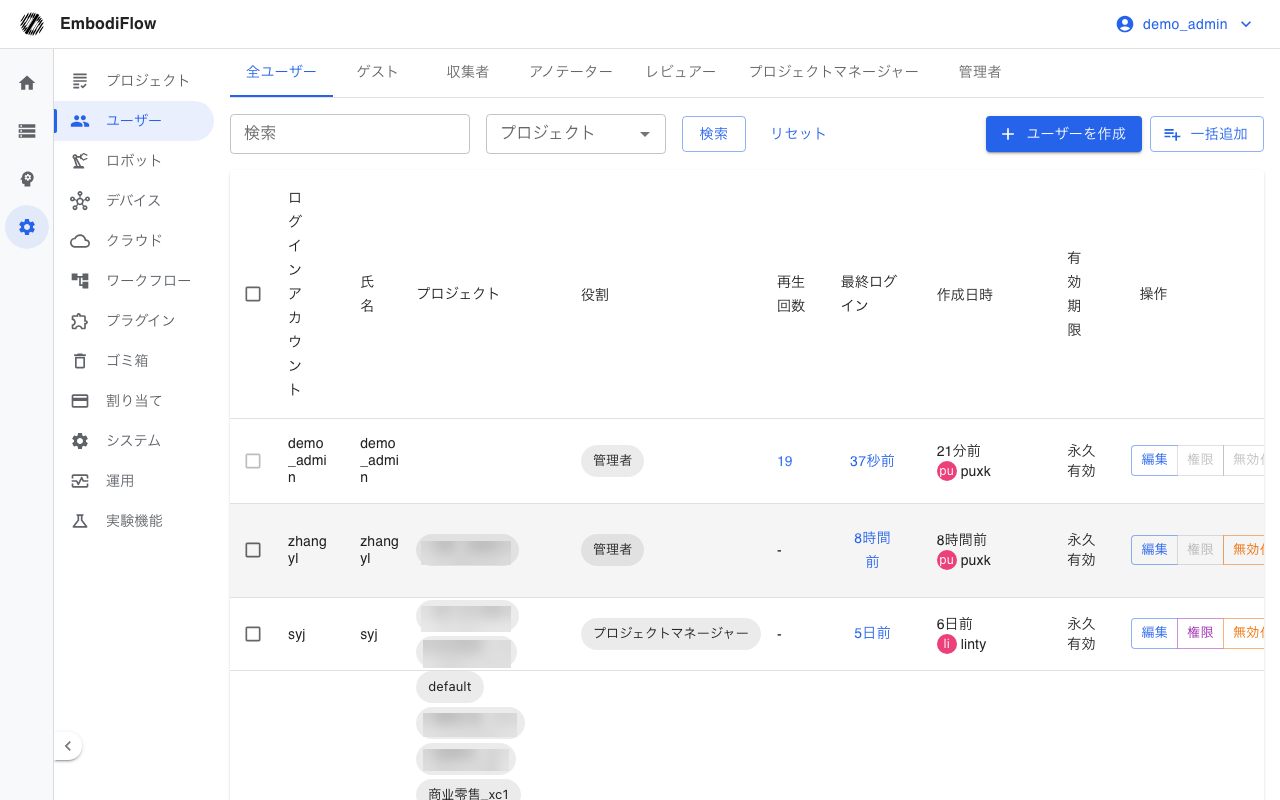Click the 作成日時 column header
The image size is (1280, 800).
click(x=965, y=295)
